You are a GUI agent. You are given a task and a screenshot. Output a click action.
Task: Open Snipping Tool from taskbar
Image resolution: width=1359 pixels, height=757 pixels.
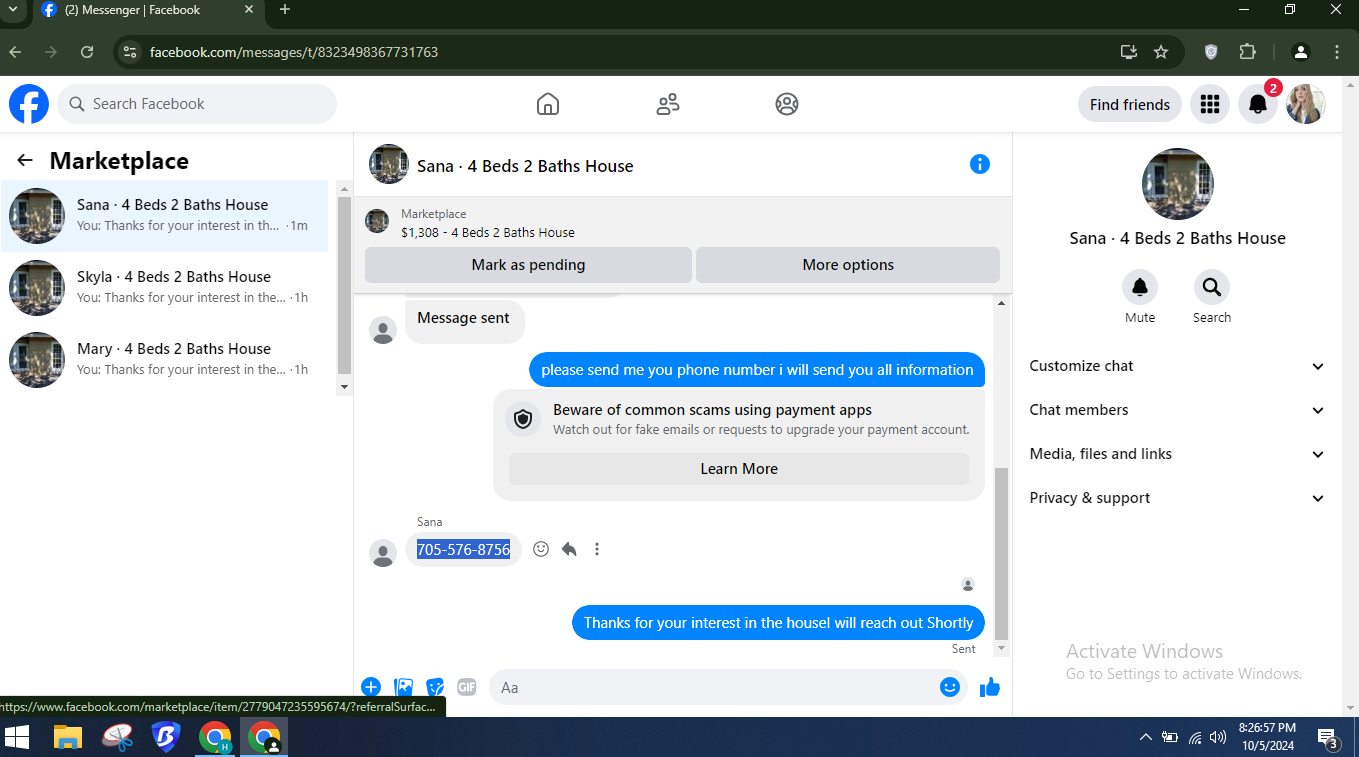pyautogui.click(x=117, y=738)
